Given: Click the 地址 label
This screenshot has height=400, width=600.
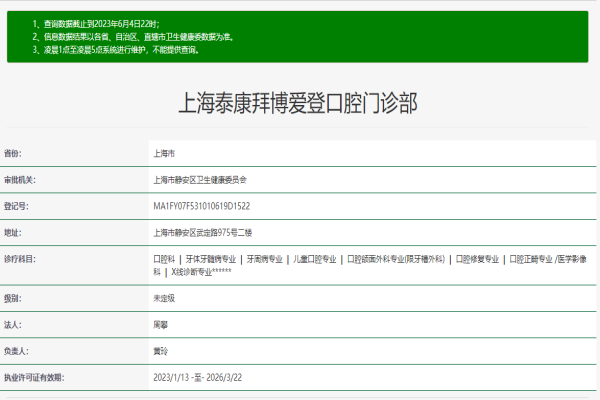Looking at the screenshot, I should pyautogui.click(x=13, y=233).
